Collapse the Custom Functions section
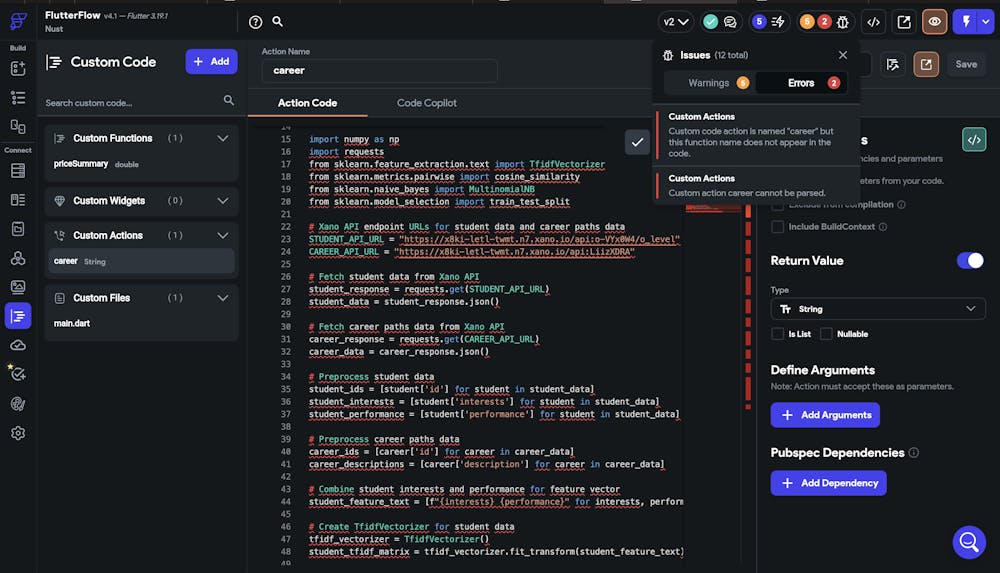This screenshot has width=1000, height=573. (x=223, y=138)
